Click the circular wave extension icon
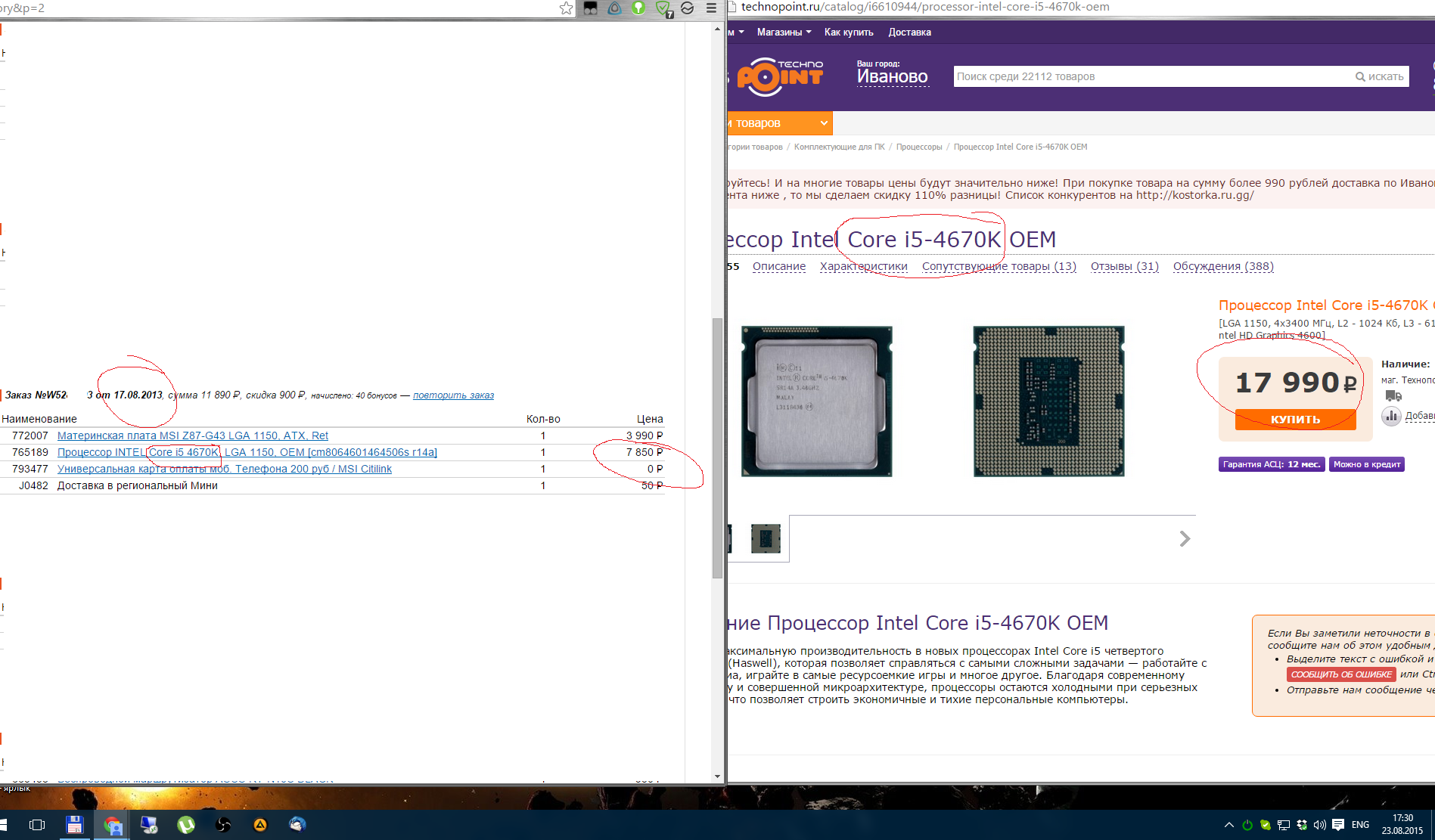Screen dimensions: 1435x840 point(688,8)
